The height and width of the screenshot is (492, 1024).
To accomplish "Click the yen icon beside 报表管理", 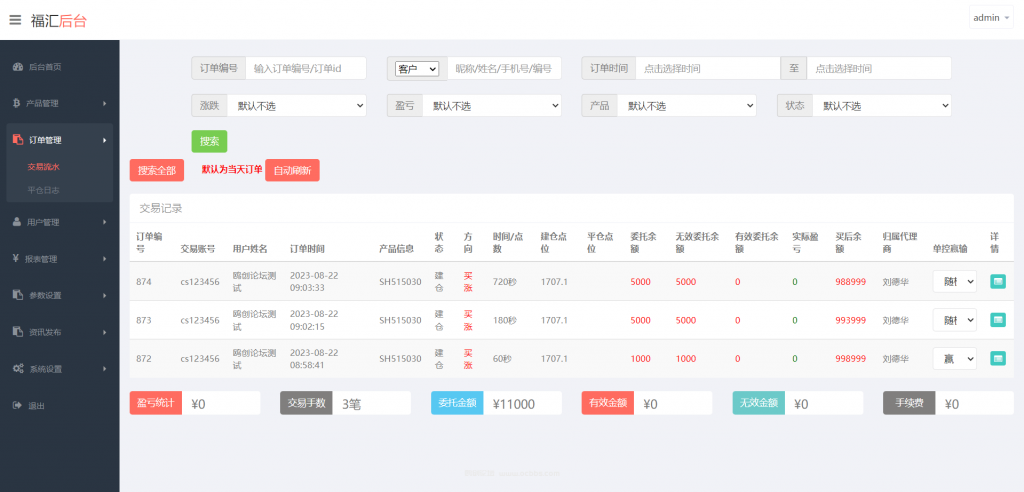I will (x=16, y=259).
